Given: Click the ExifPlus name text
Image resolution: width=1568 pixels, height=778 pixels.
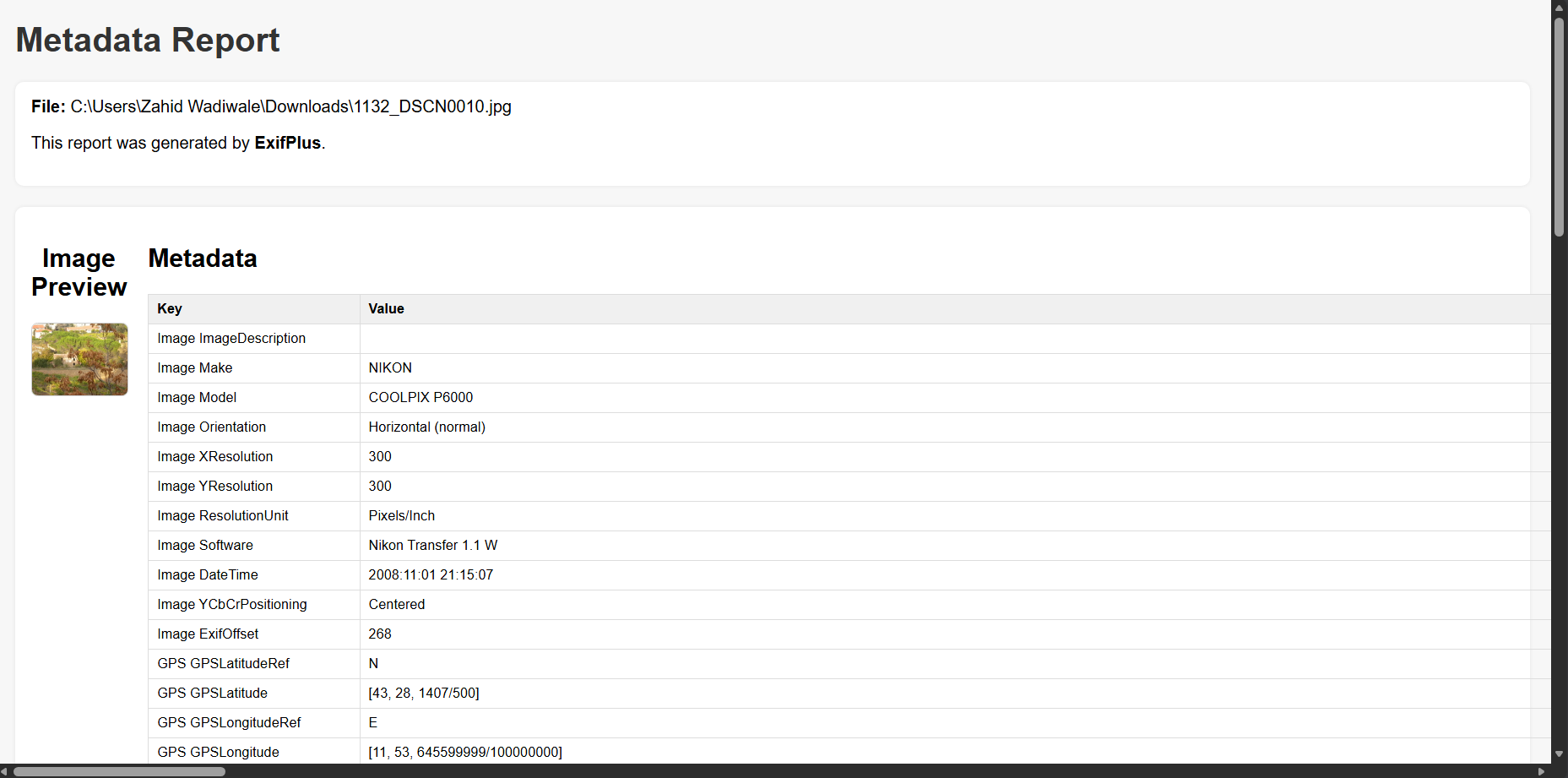Looking at the screenshot, I should click(288, 143).
